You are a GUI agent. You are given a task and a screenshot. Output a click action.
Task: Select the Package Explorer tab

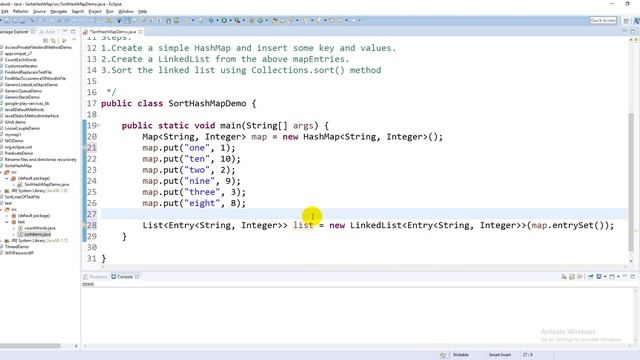click(14, 31)
